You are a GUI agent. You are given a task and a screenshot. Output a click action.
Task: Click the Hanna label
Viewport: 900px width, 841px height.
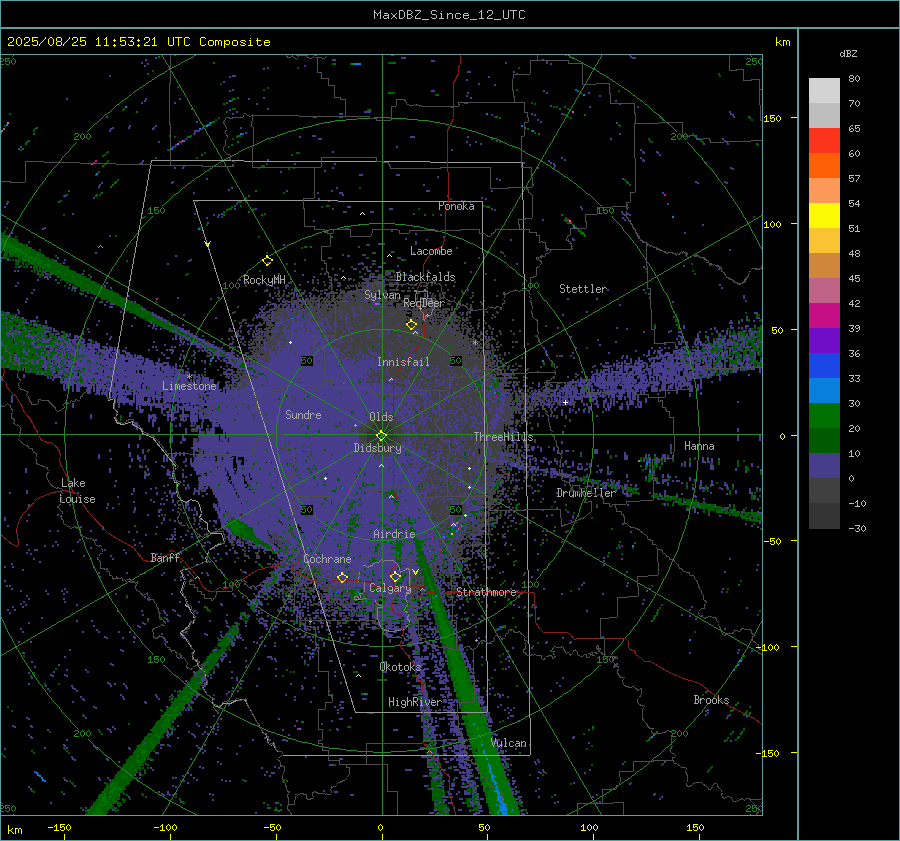[699, 446]
